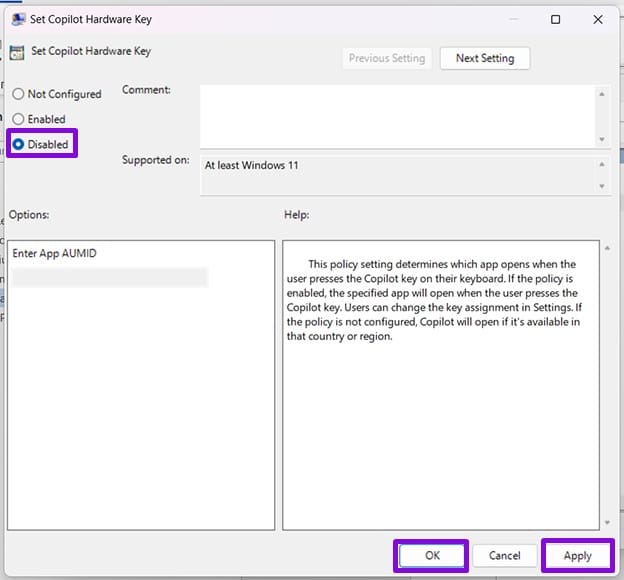Click the 'At least Windows 11' text
Image resolution: width=624 pixels, height=580 pixels.
point(252,165)
